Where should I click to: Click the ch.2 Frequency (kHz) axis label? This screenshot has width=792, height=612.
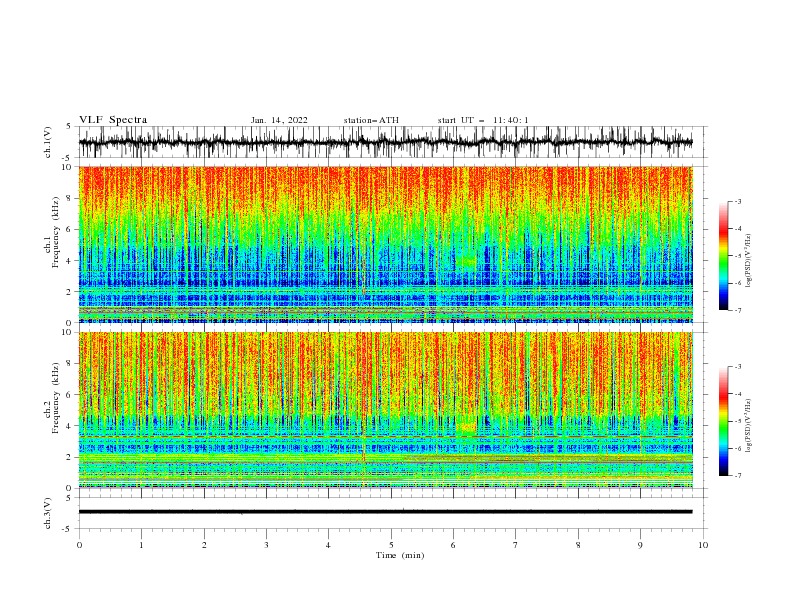coord(52,397)
